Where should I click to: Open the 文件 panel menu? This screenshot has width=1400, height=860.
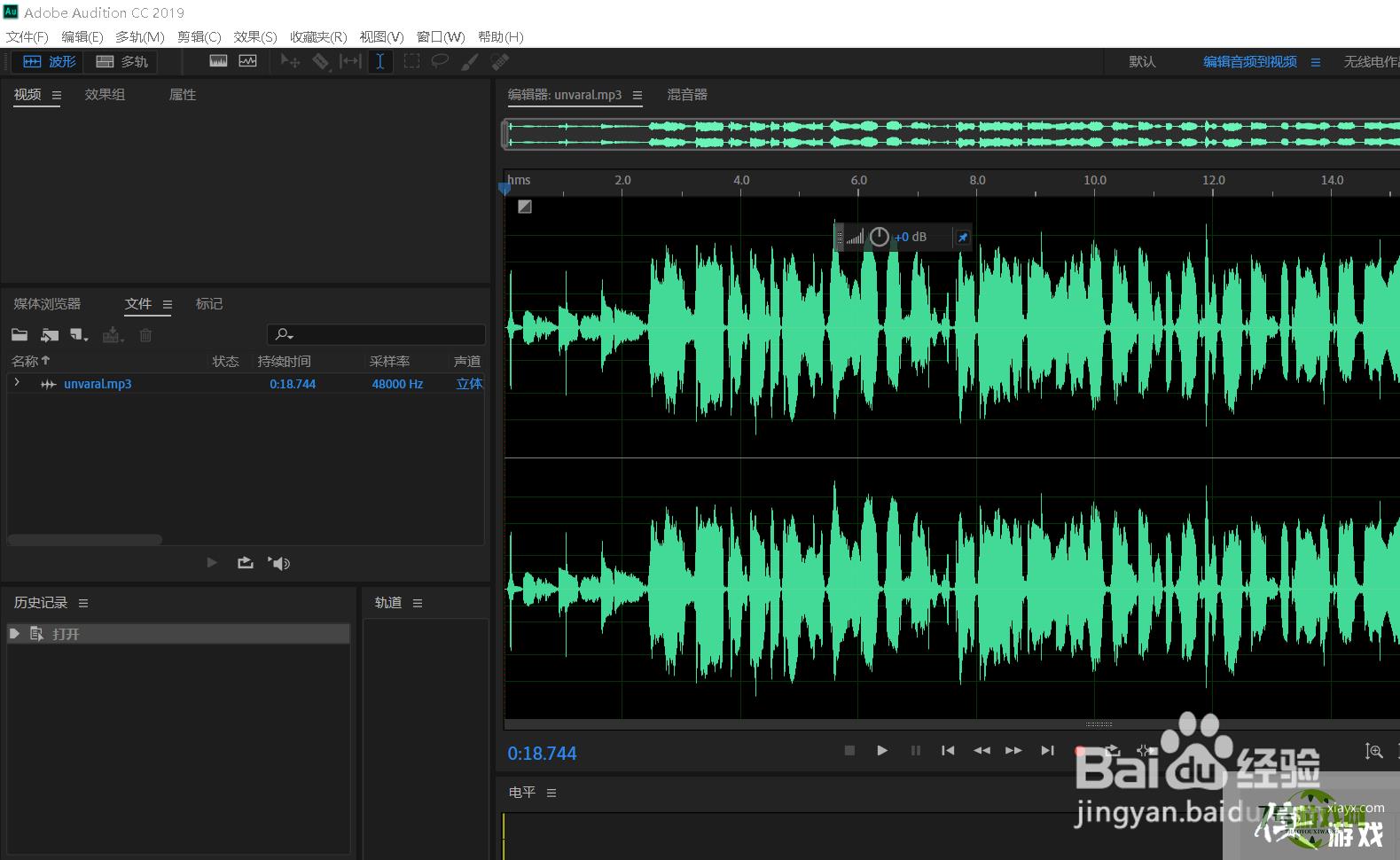(x=168, y=304)
